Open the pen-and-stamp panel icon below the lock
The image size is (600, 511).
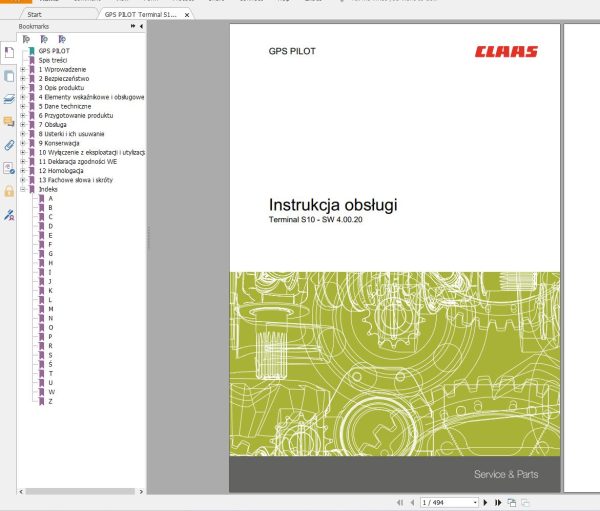(x=9, y=215)
